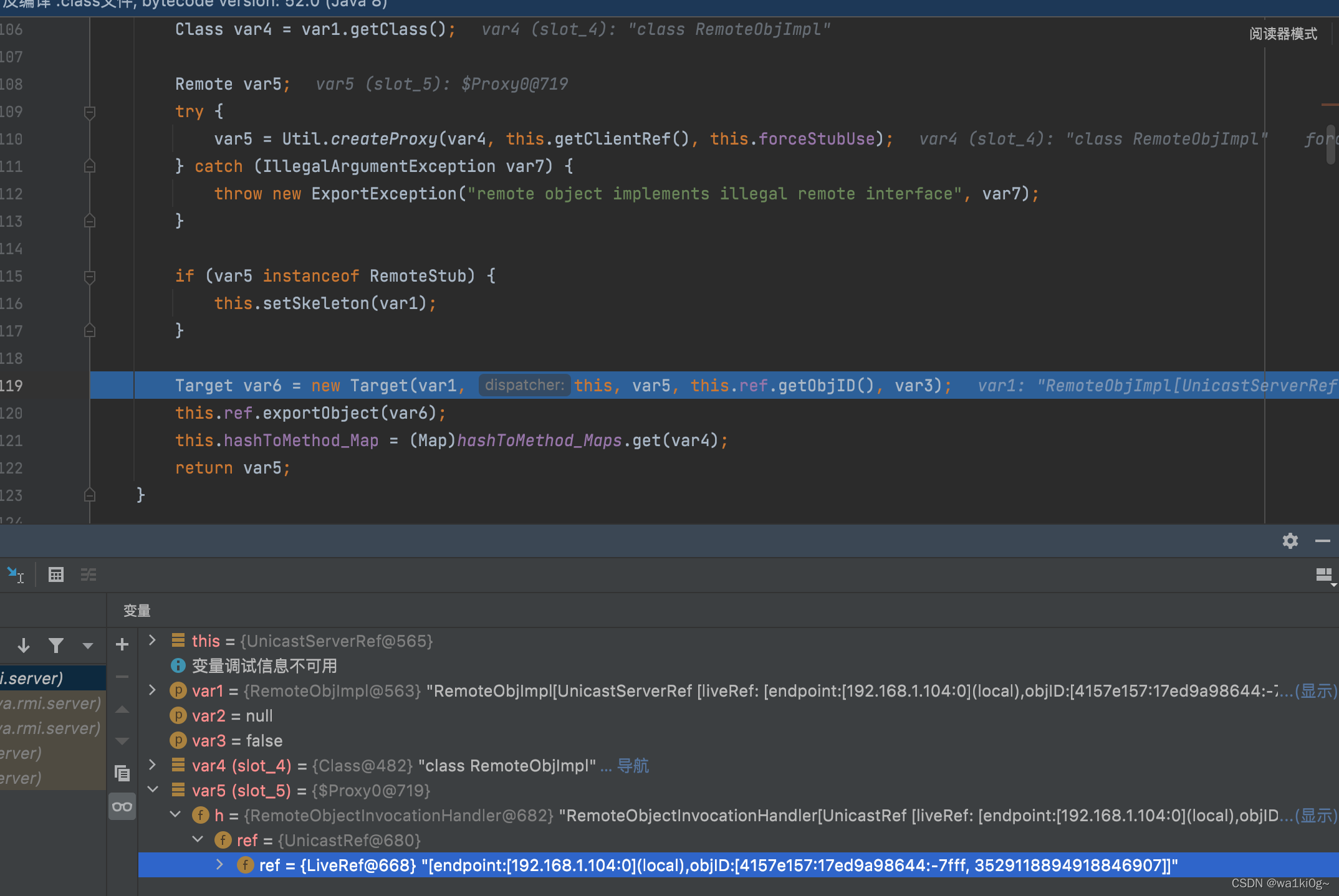This screenshot has height=896, width=1339.
Task: Select var3 = false variable row
Action: click(x=738, y=741)
